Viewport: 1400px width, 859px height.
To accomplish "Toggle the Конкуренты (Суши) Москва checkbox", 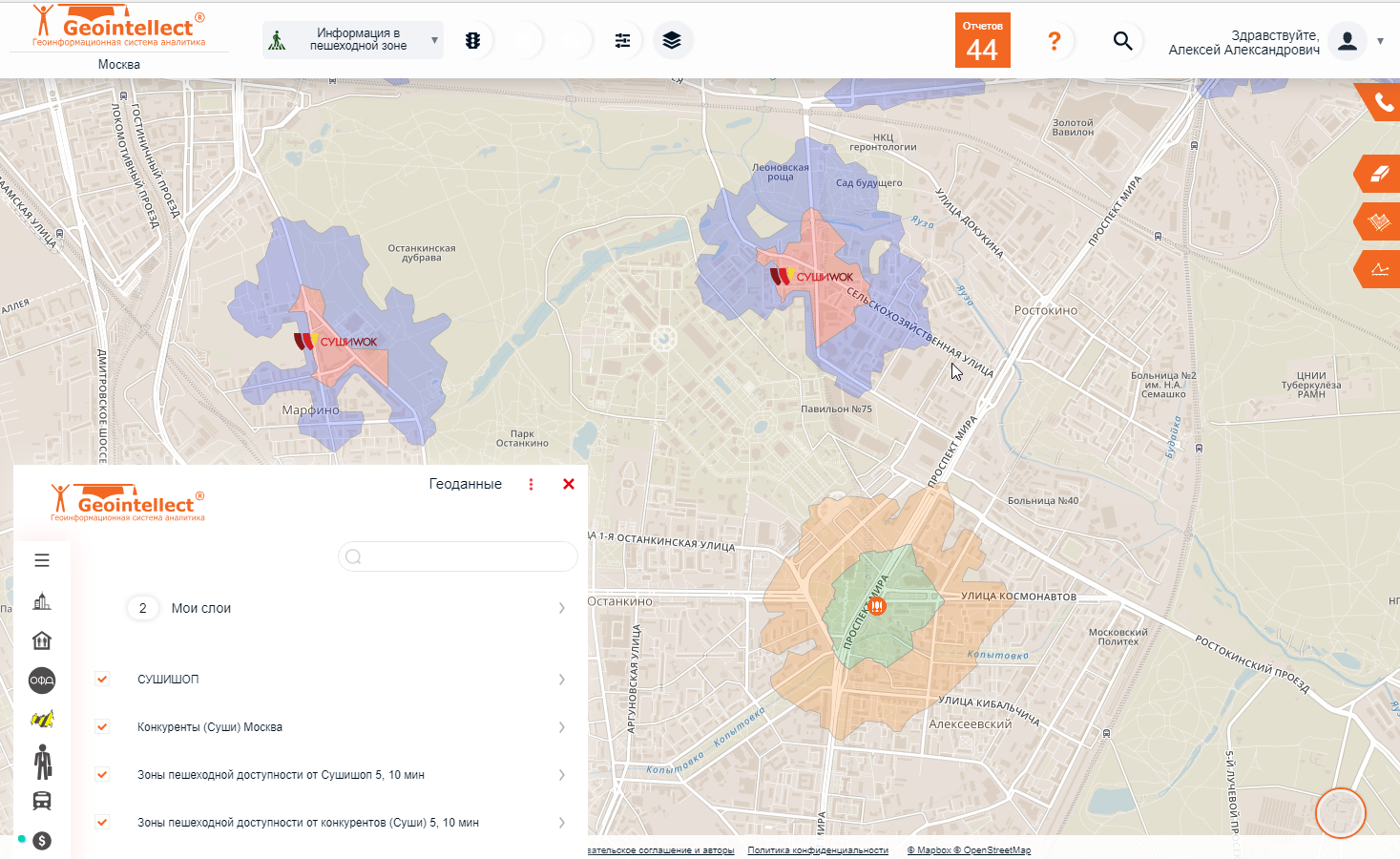I will click(102, 726).
